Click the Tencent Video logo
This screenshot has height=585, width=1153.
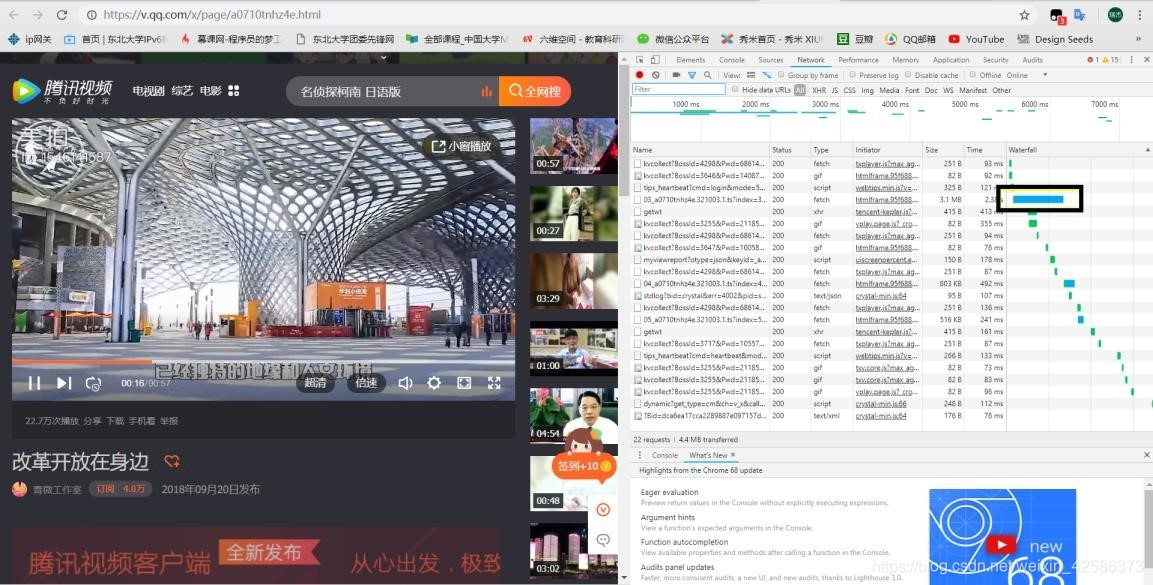(x=63, y=91)
